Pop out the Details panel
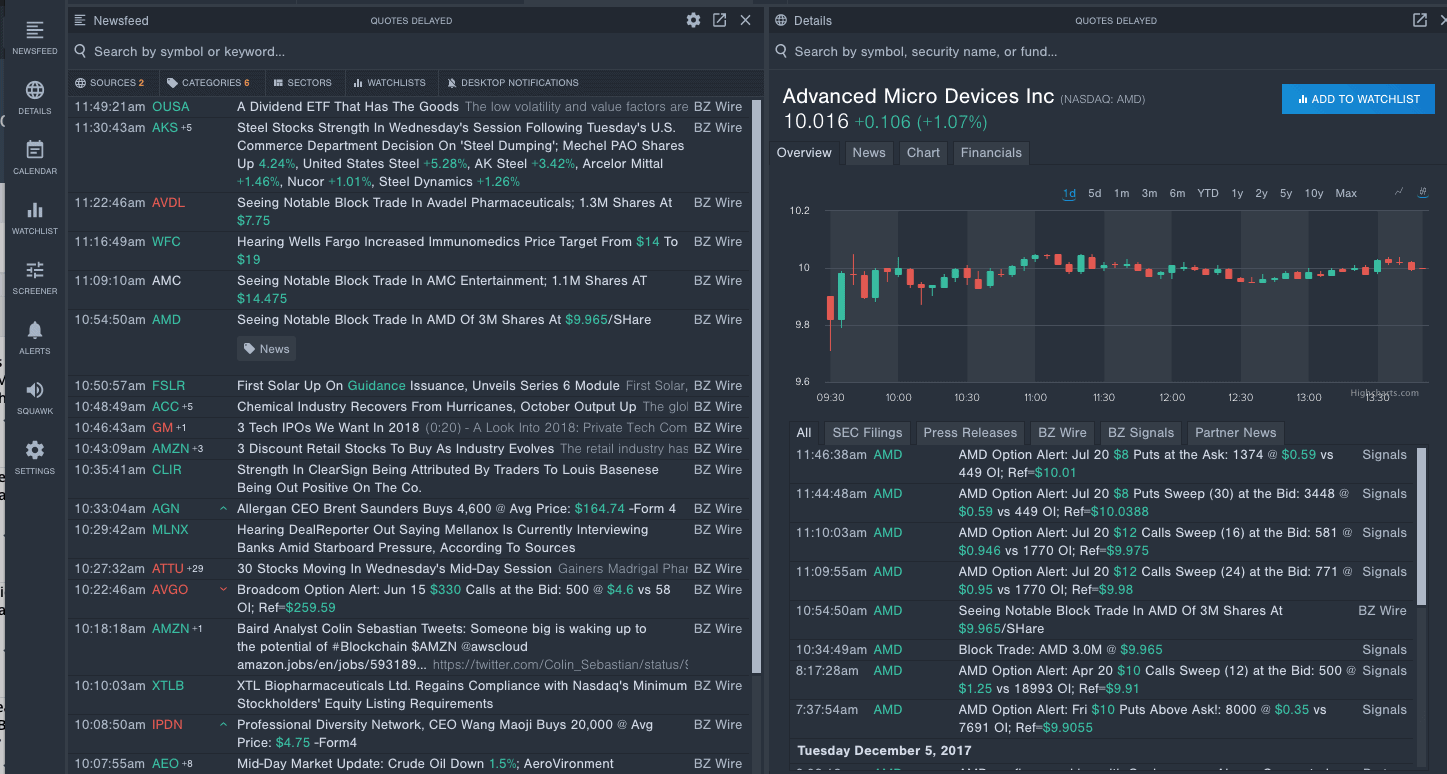Viewport: 1447px width, 774px height. coord(1419,19)
